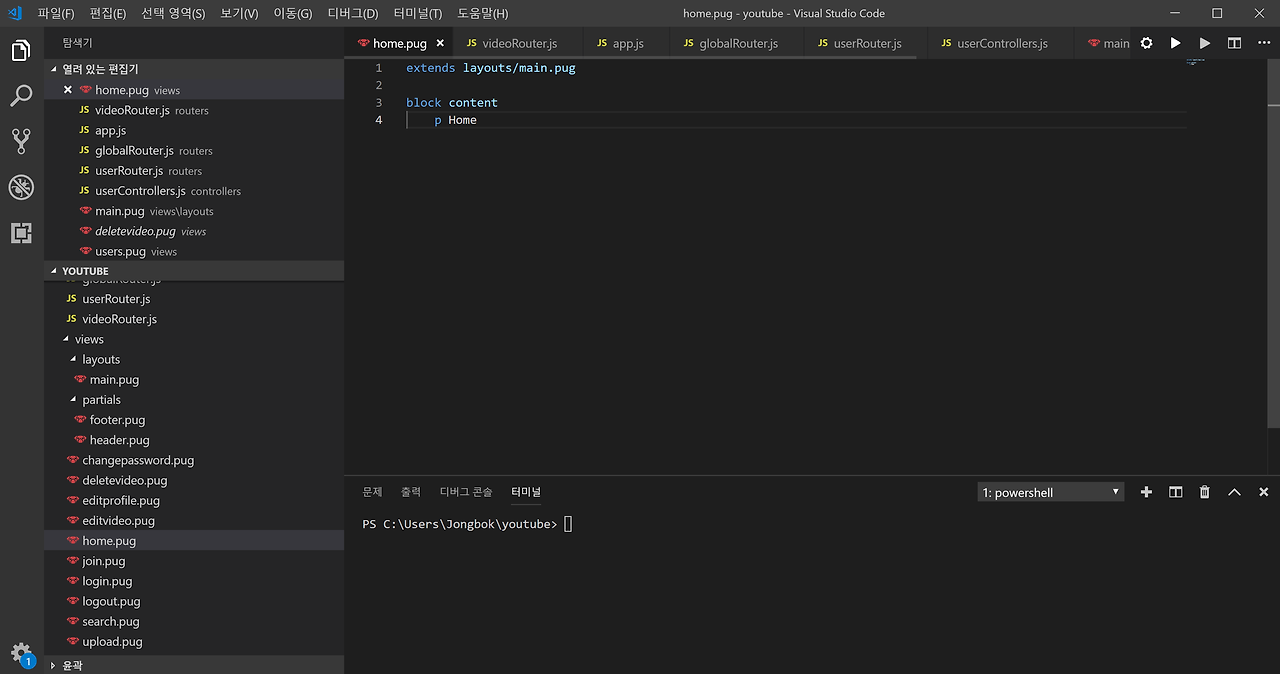Open the Extensions view in activity bar
1280x674 pixels.
tap(21, 233)
